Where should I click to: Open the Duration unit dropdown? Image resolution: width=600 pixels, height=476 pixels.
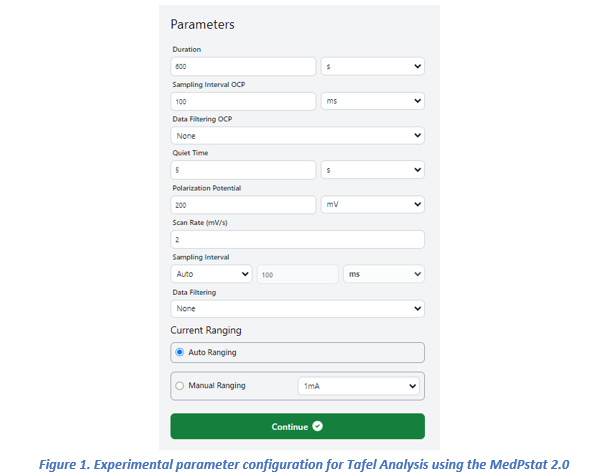(x=372, y=67)
